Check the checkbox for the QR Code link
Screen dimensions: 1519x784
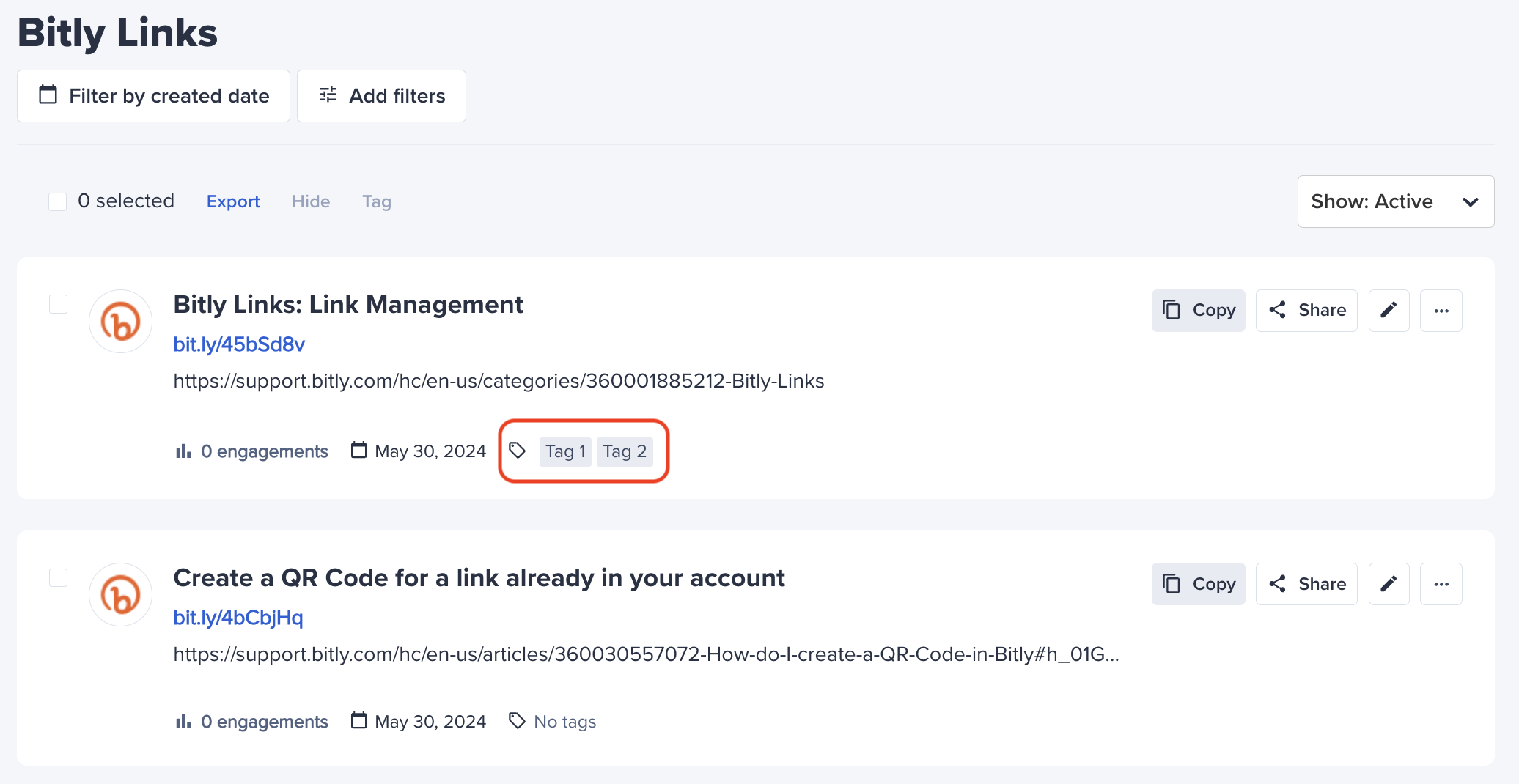tap(57, 577)
